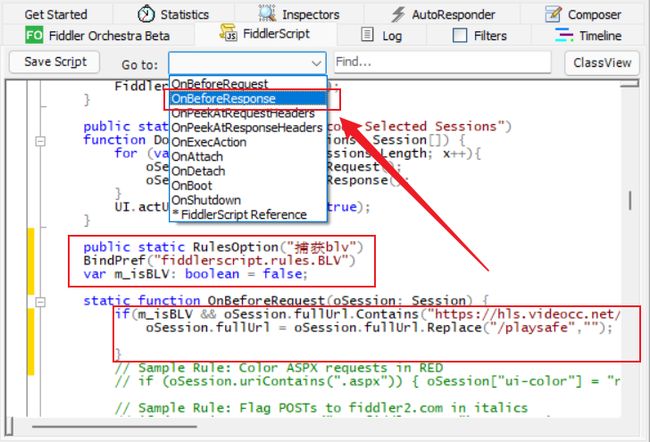Click the m_isBLV fullUrl.Contains if-statement line
Viewport: 650px width, 442px height.
(x=367, y=314)
